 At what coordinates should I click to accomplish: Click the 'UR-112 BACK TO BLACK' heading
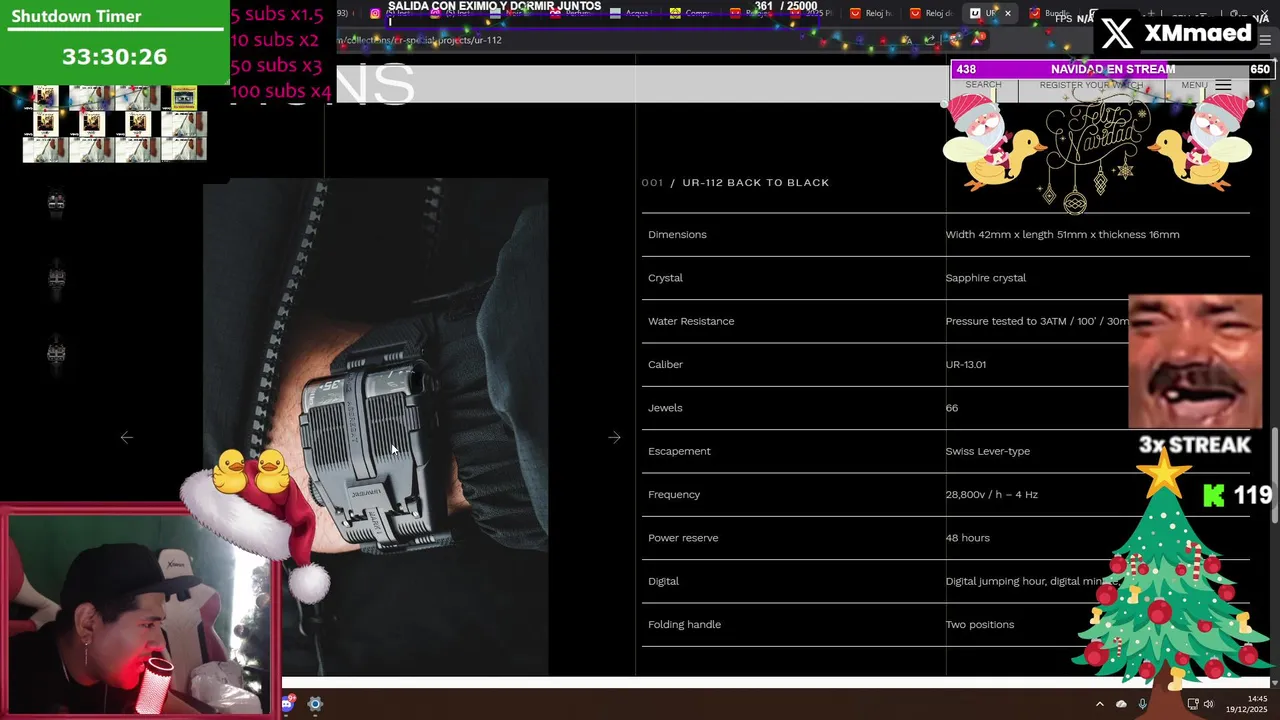(x=756, y=182)
